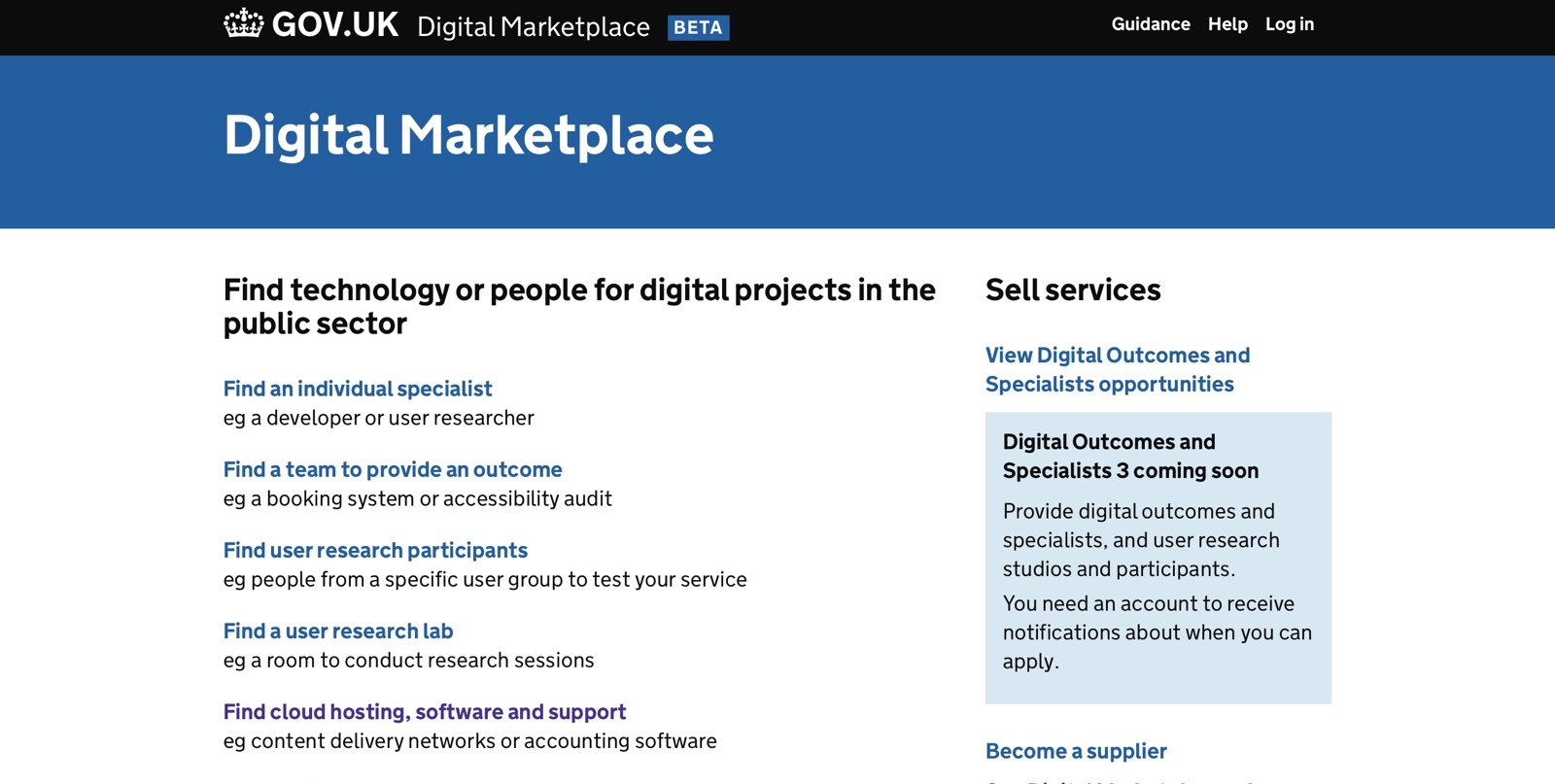Click the booking system or accessibility audit example
The image size is (1555, 784).
[x=418, y=498]
